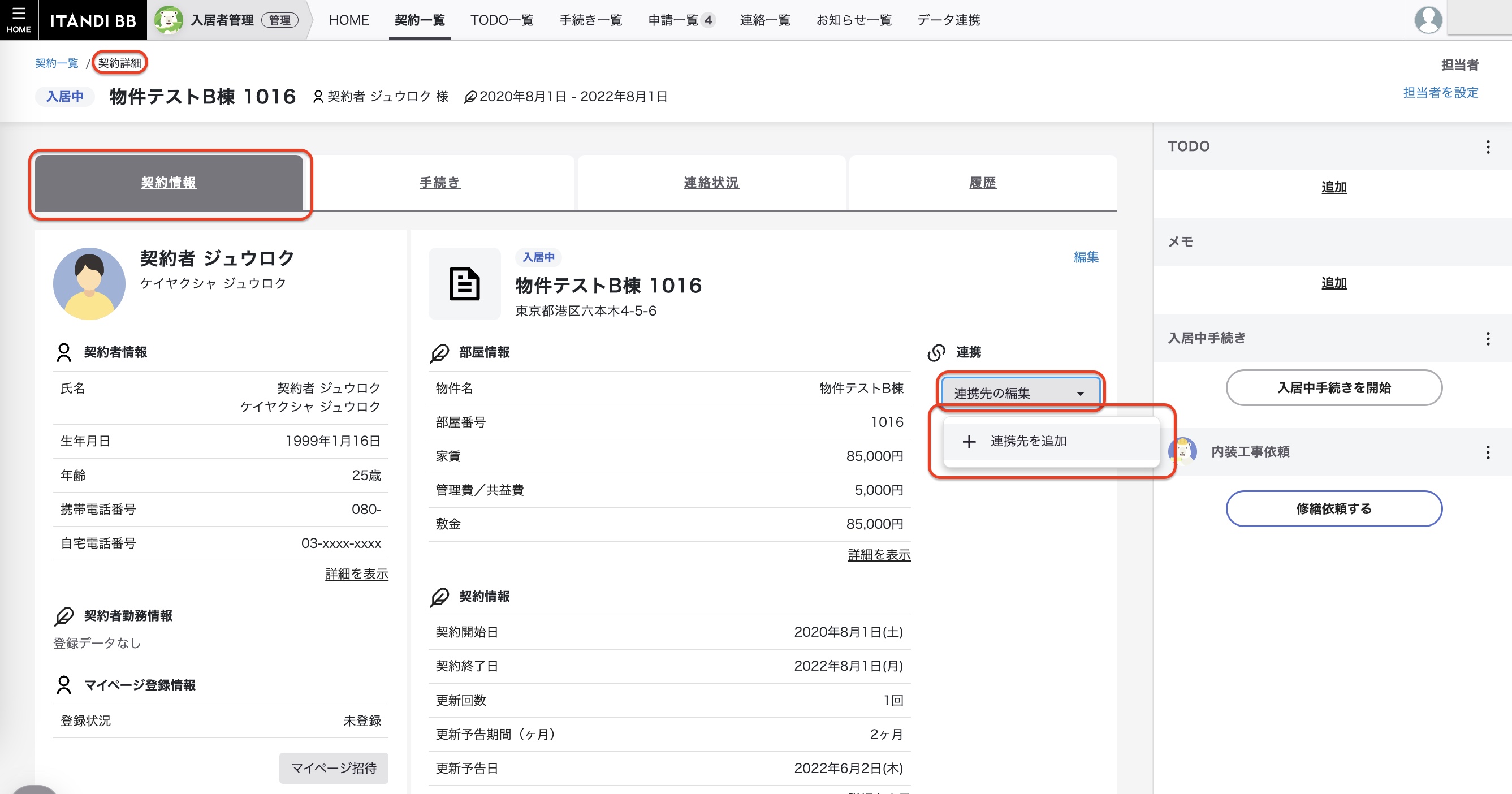Click the 担当者を設定 link
1512x794 pixels.
pyautogui.click(x=1440, y=93)
